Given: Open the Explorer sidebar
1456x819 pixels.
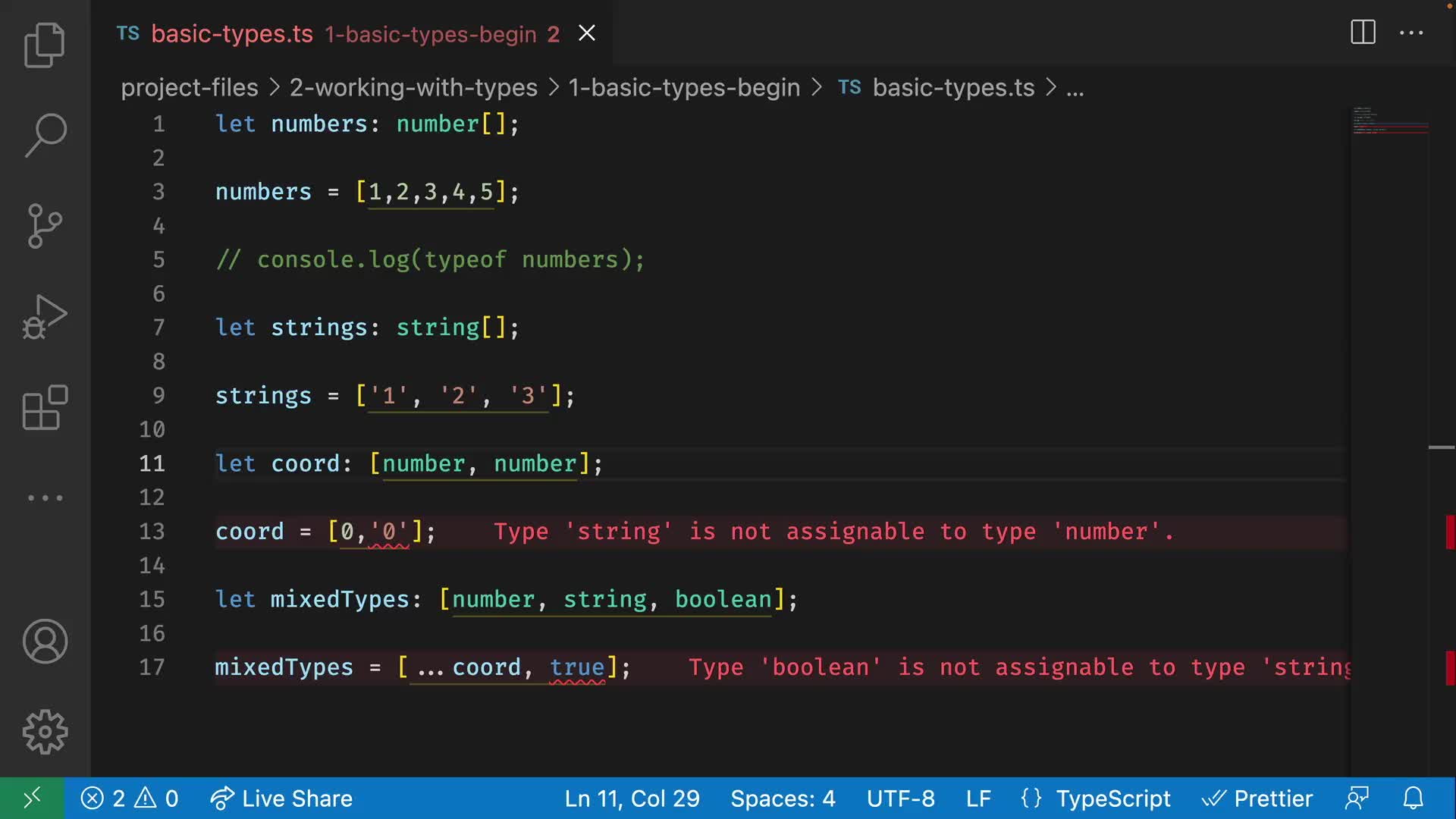Looking at the screenshot, I should coord(45,45).
